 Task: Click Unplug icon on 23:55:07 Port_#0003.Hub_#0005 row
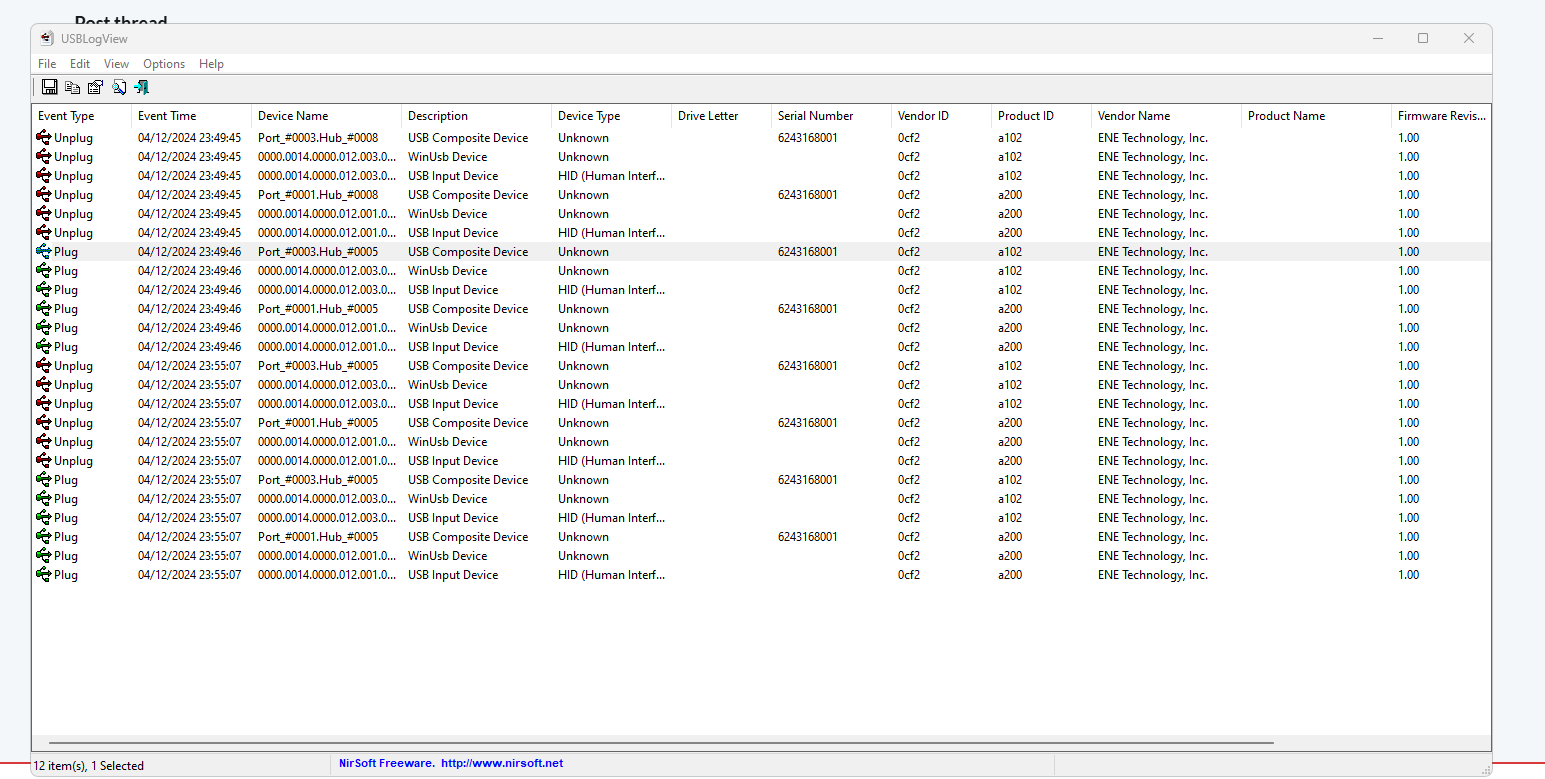click(x=44, y=366)
